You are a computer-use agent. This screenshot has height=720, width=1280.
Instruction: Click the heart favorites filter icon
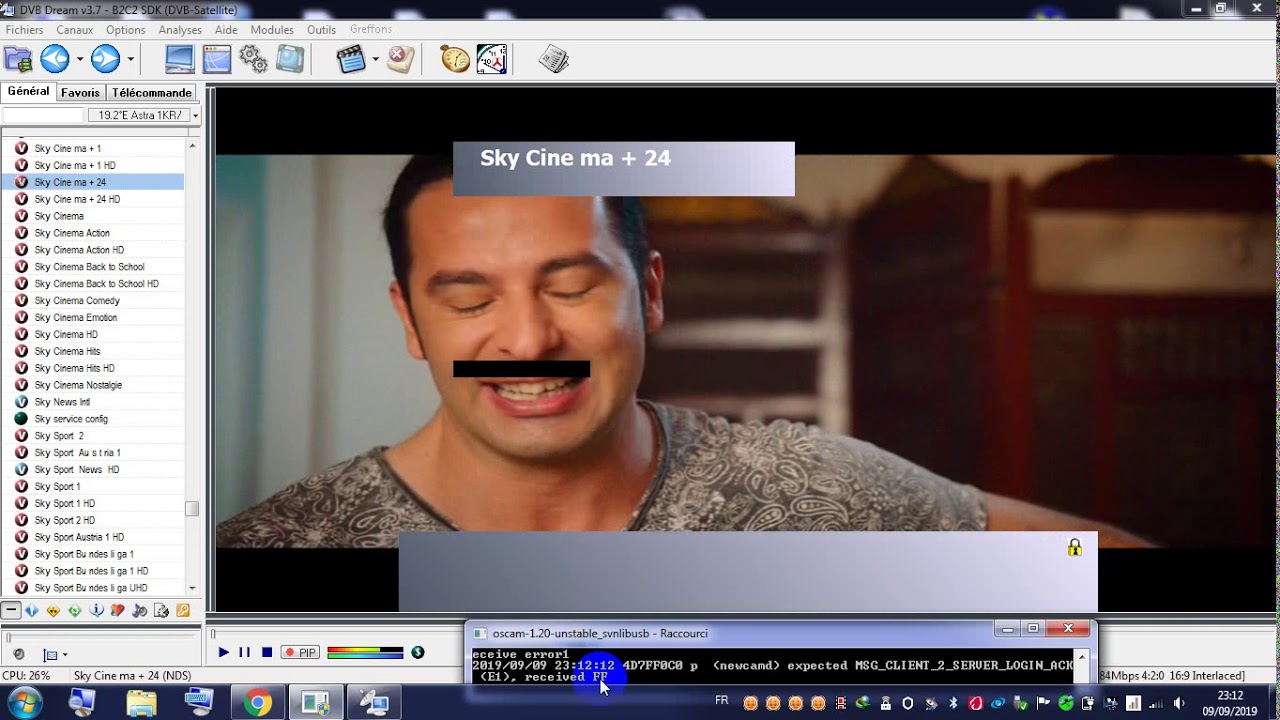tap(118, 610)
